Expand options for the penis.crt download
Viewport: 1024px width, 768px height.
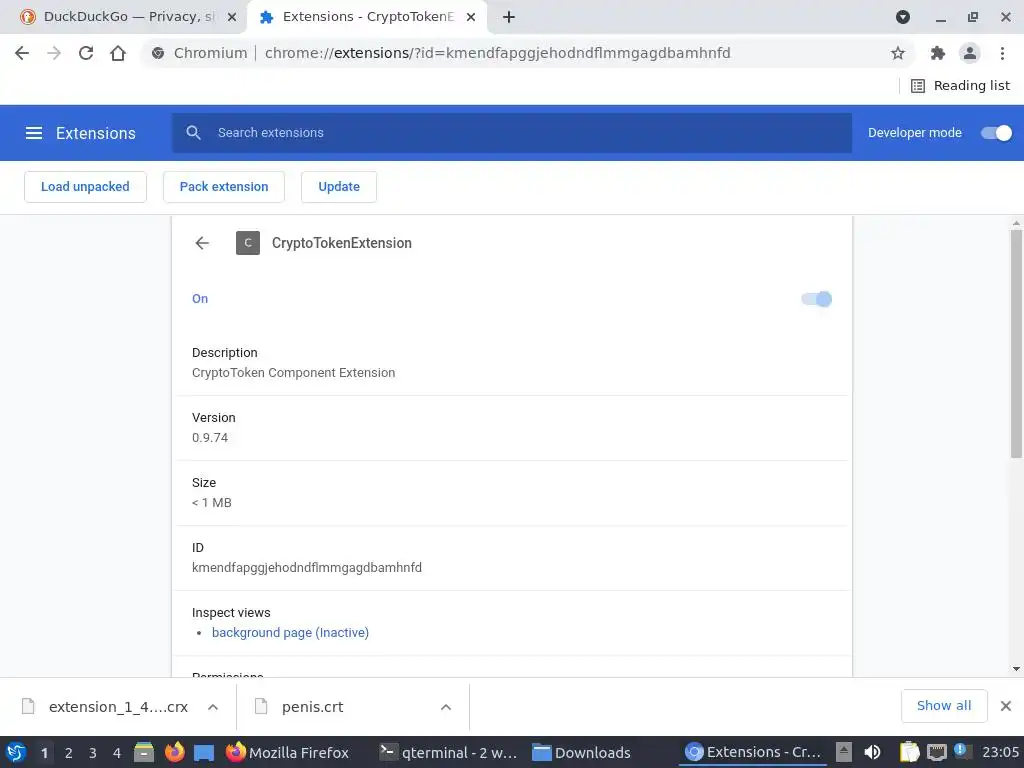point(446,707)
